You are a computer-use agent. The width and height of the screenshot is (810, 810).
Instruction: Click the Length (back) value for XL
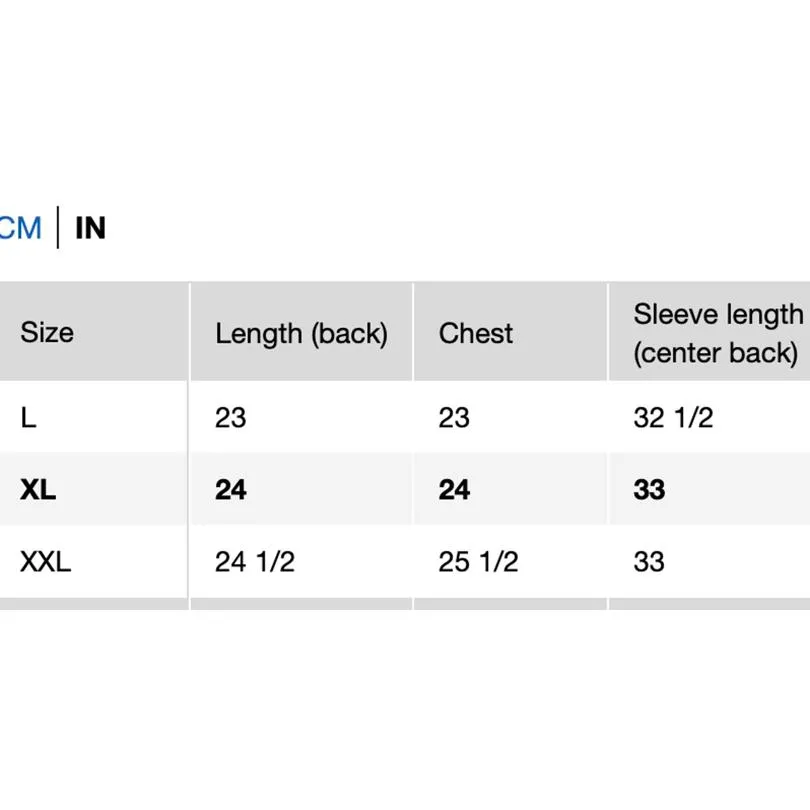(x=230, y=489)
